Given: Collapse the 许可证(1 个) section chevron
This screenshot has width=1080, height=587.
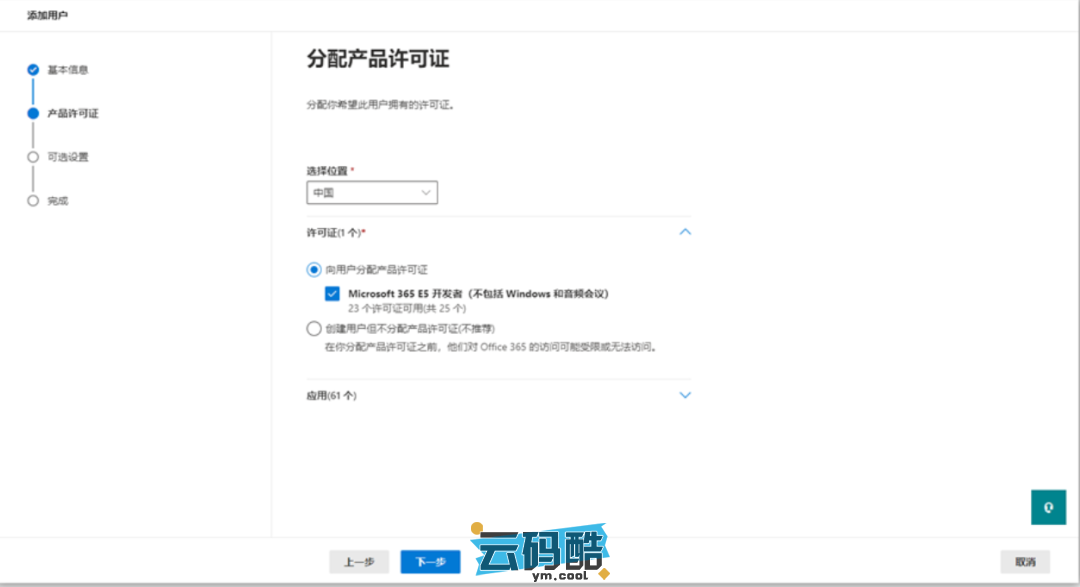Looking at the screenshot, I should 685,232.
